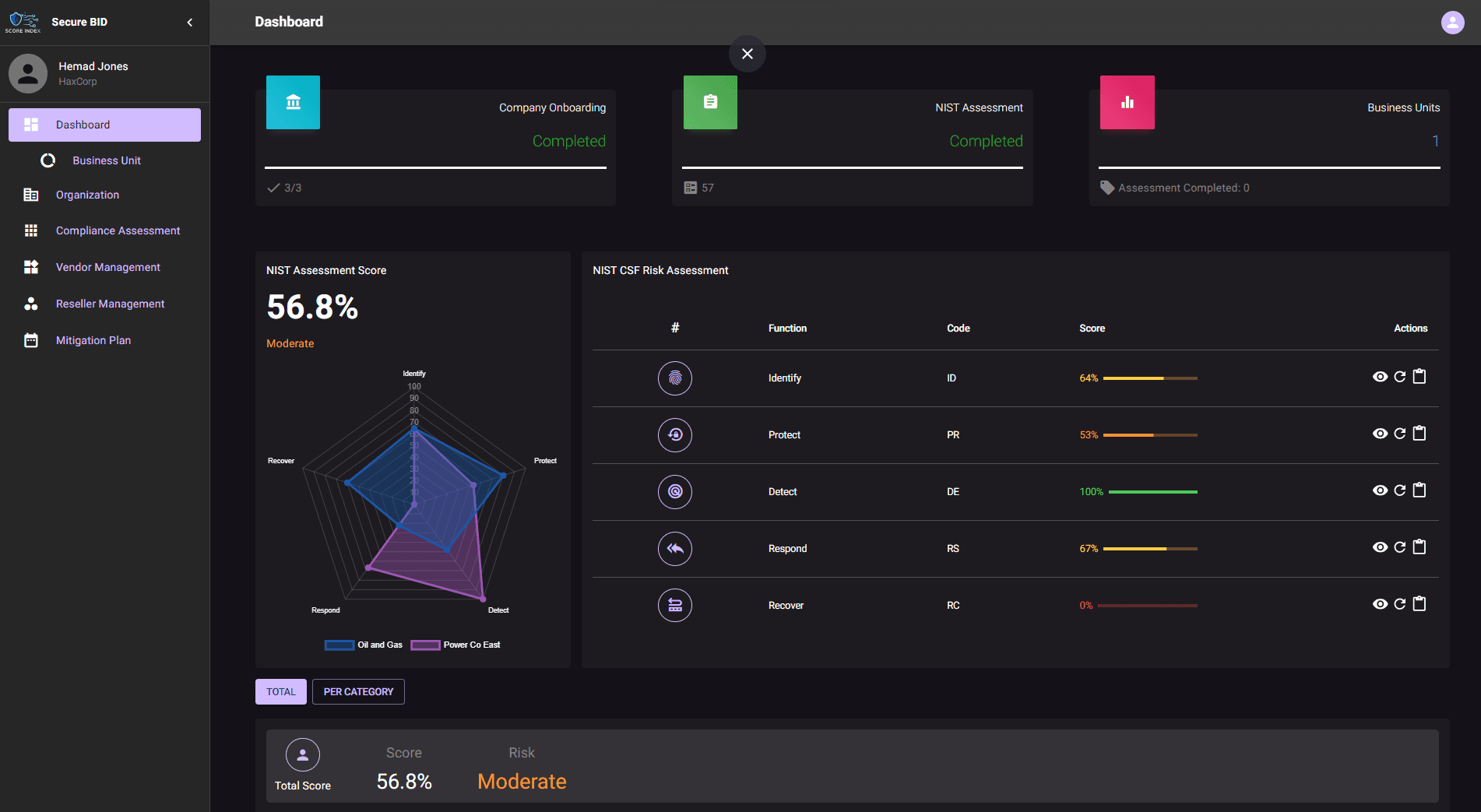1481x812 pixels.
Task: Open the clipboard action for Respond
Action: point(1419,547)
